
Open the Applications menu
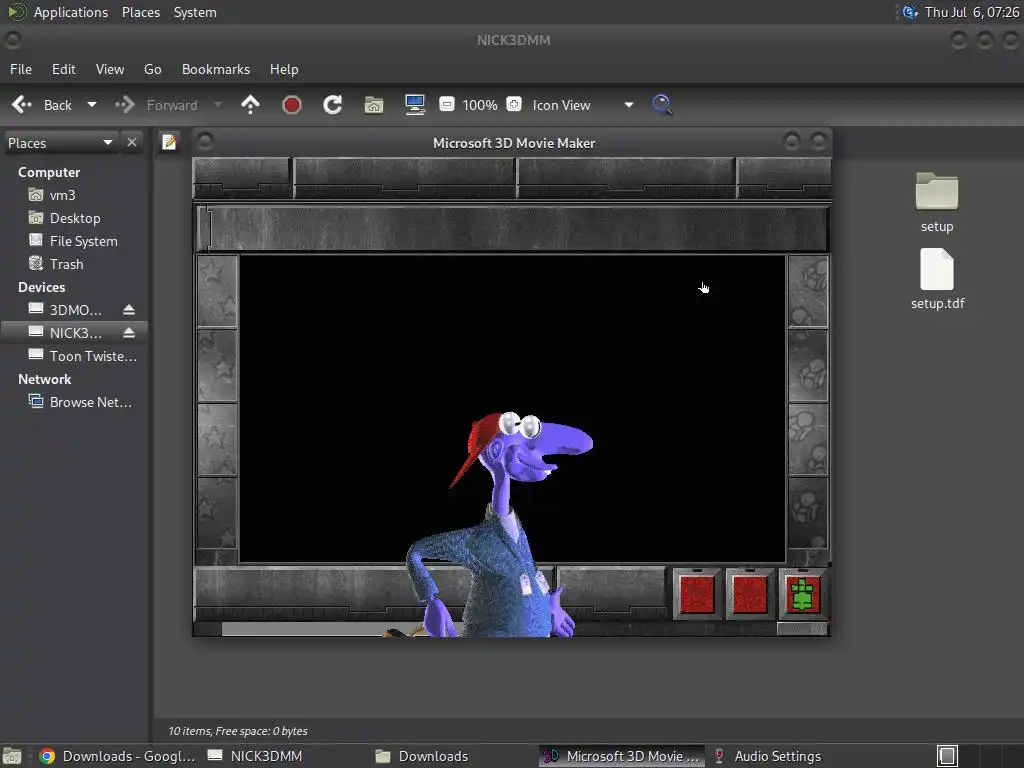pyautogui.click(x=71, y=12)
